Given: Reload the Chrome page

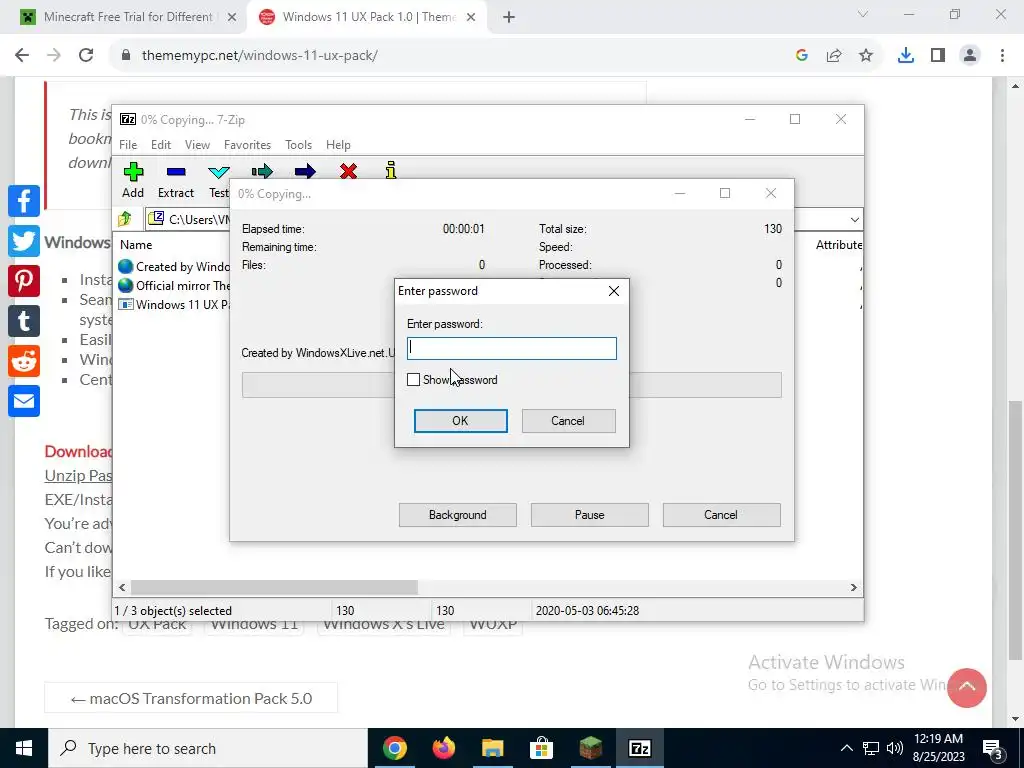Looking at the screenshot, I should point(86,55).
